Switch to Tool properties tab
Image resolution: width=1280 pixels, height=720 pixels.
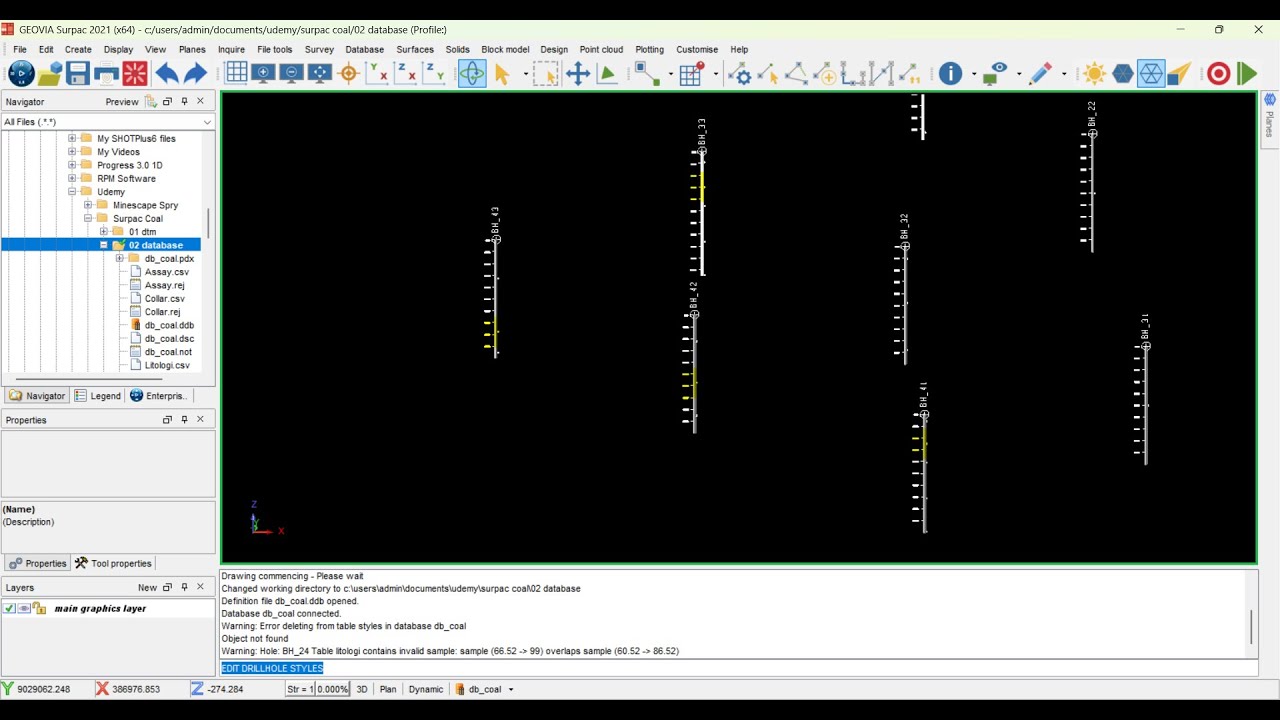pos(113,563)
